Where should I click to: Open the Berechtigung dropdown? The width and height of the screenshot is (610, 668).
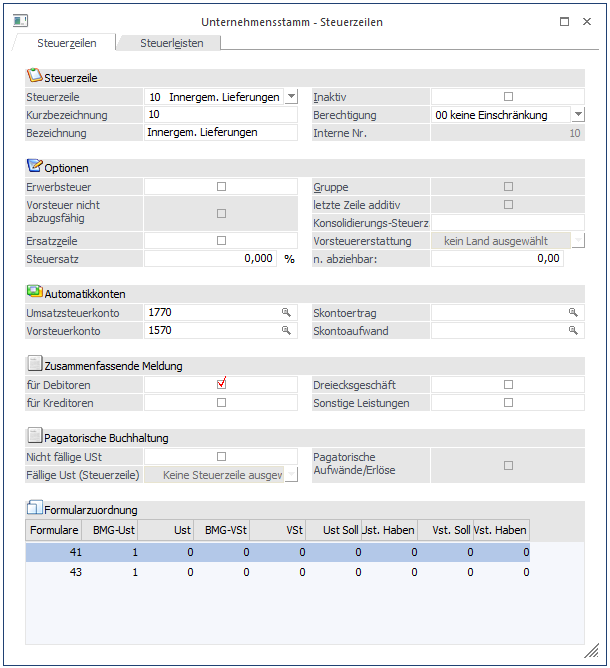578,115
